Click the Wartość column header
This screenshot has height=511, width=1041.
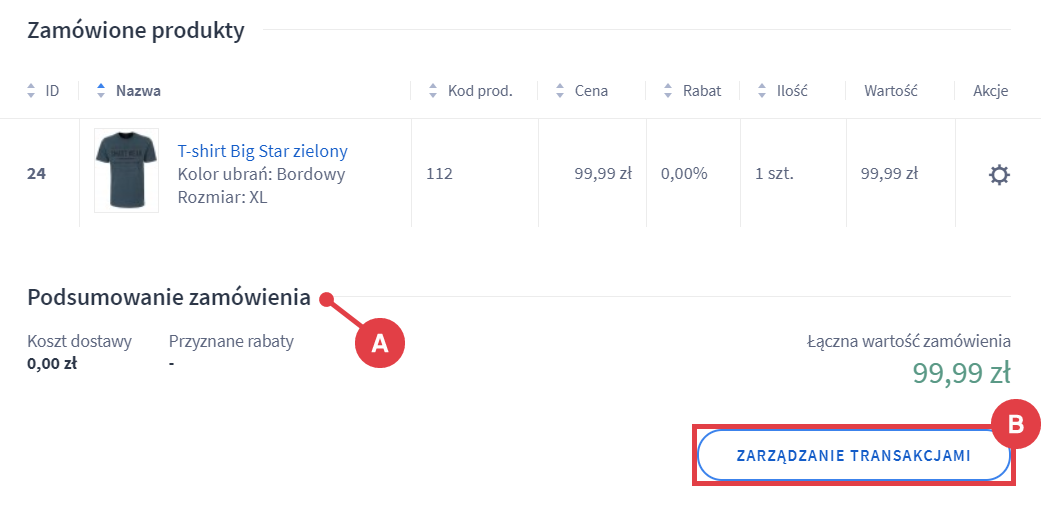(889, 91)
